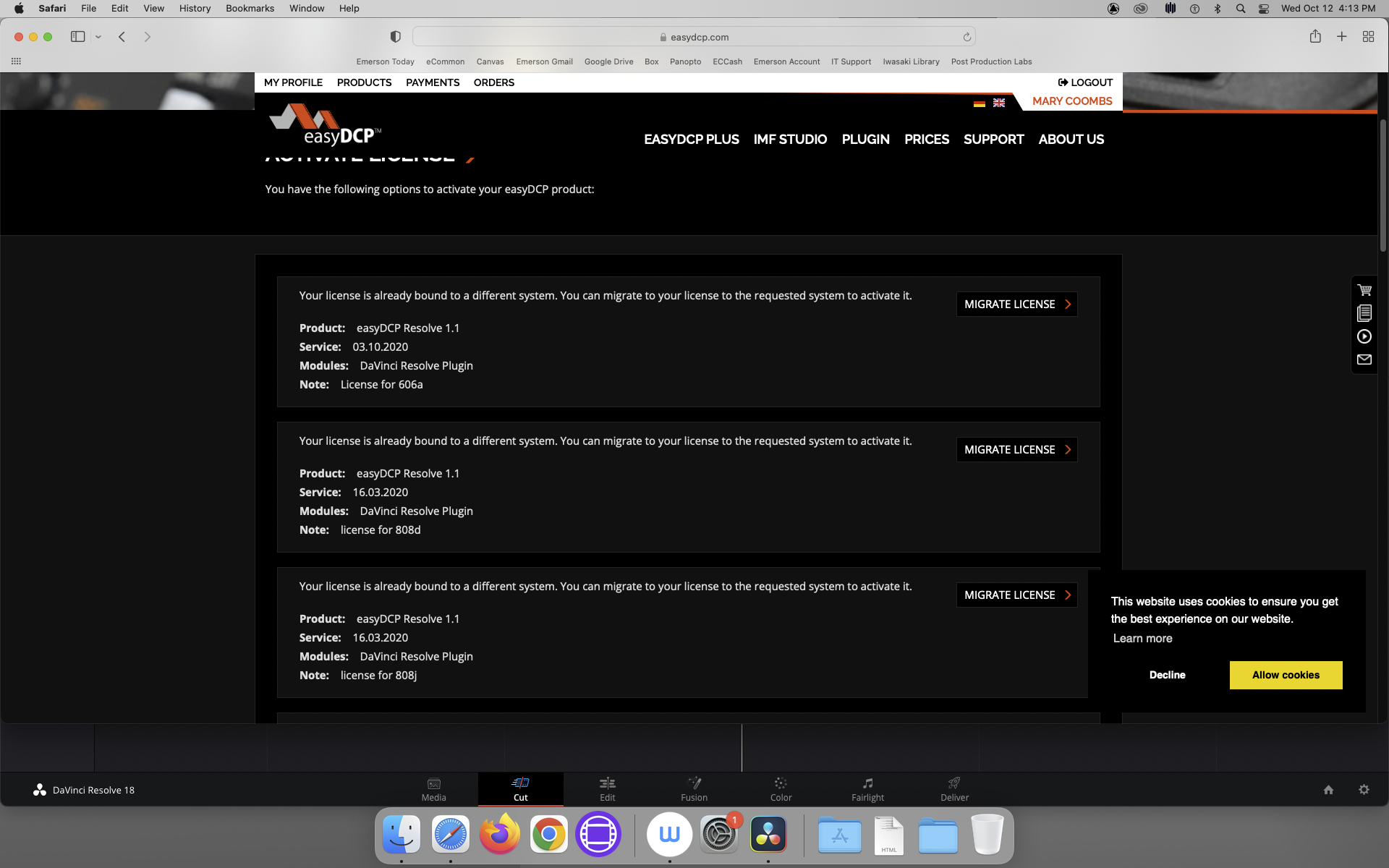Open the document list sidebar icon
Screen dimensions: 1389x868
point(1364,313)
